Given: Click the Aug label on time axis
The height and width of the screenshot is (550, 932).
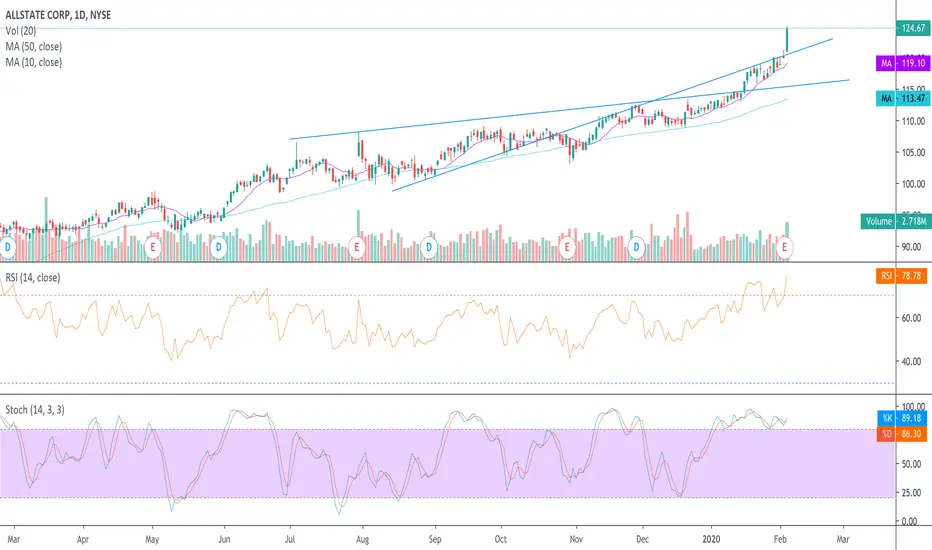Looking at the screenshot, I should click(x=362, y=539).
